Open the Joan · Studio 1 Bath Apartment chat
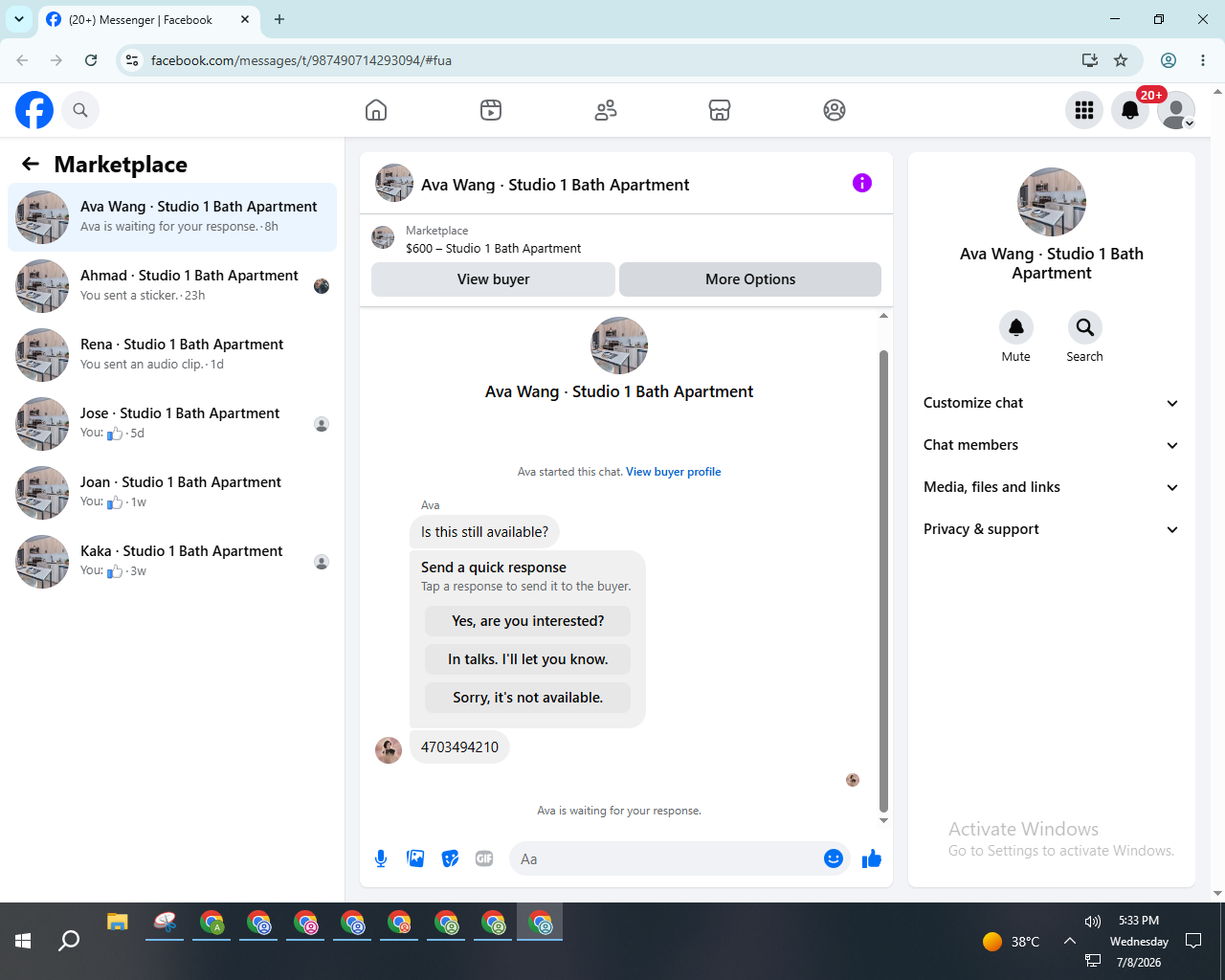The height and width of the screenshot is (980, 1225). pyautogui.click(x=172, y=493)
